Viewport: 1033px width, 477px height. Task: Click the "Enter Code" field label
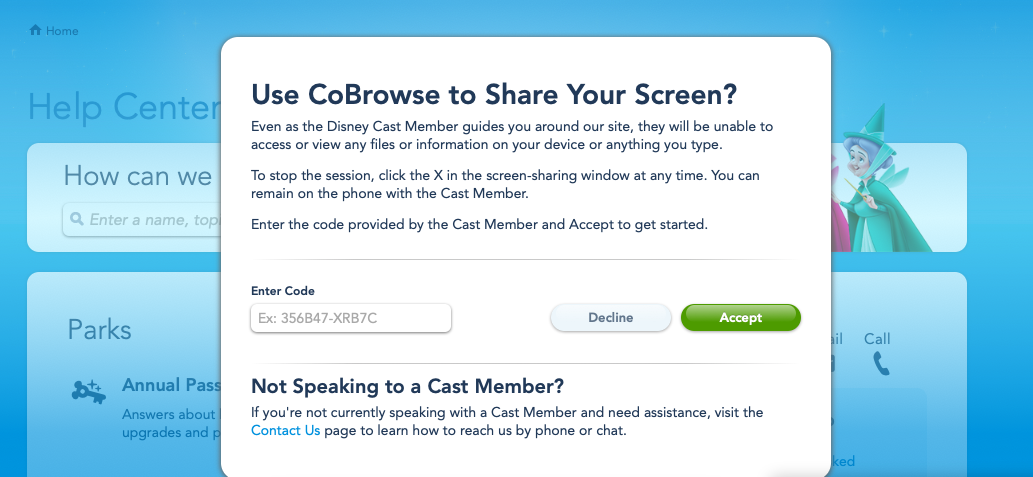[x=283, y=291]
